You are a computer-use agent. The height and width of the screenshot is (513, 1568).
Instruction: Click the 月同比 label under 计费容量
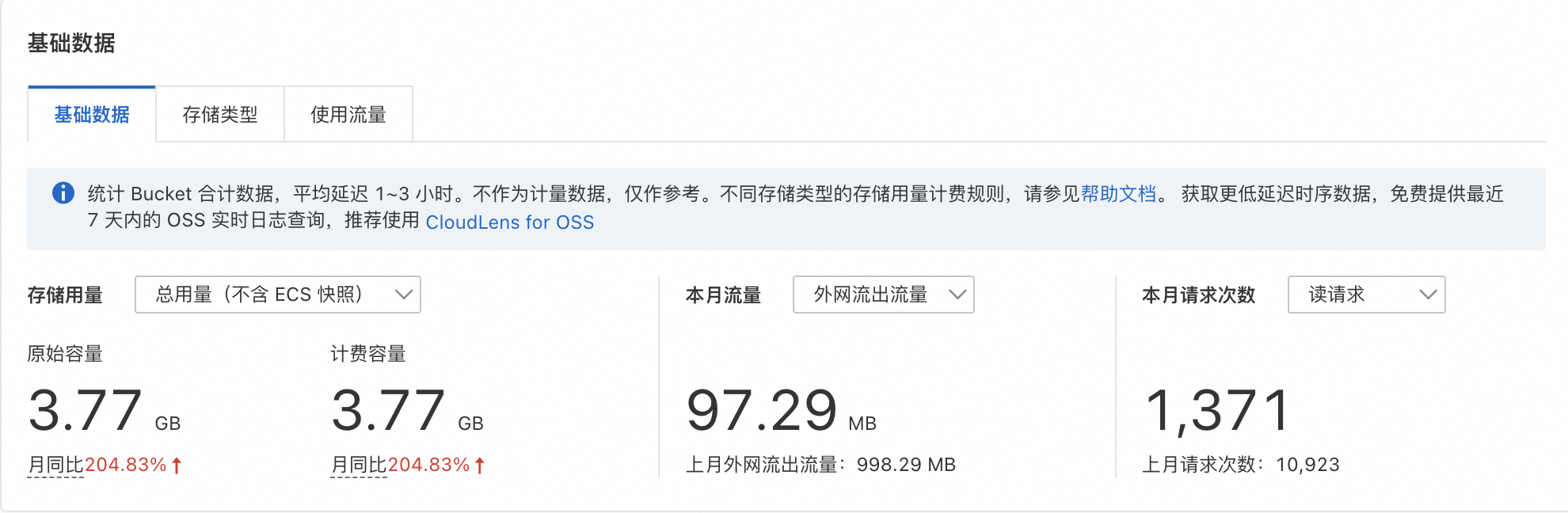tap(359, 465)
